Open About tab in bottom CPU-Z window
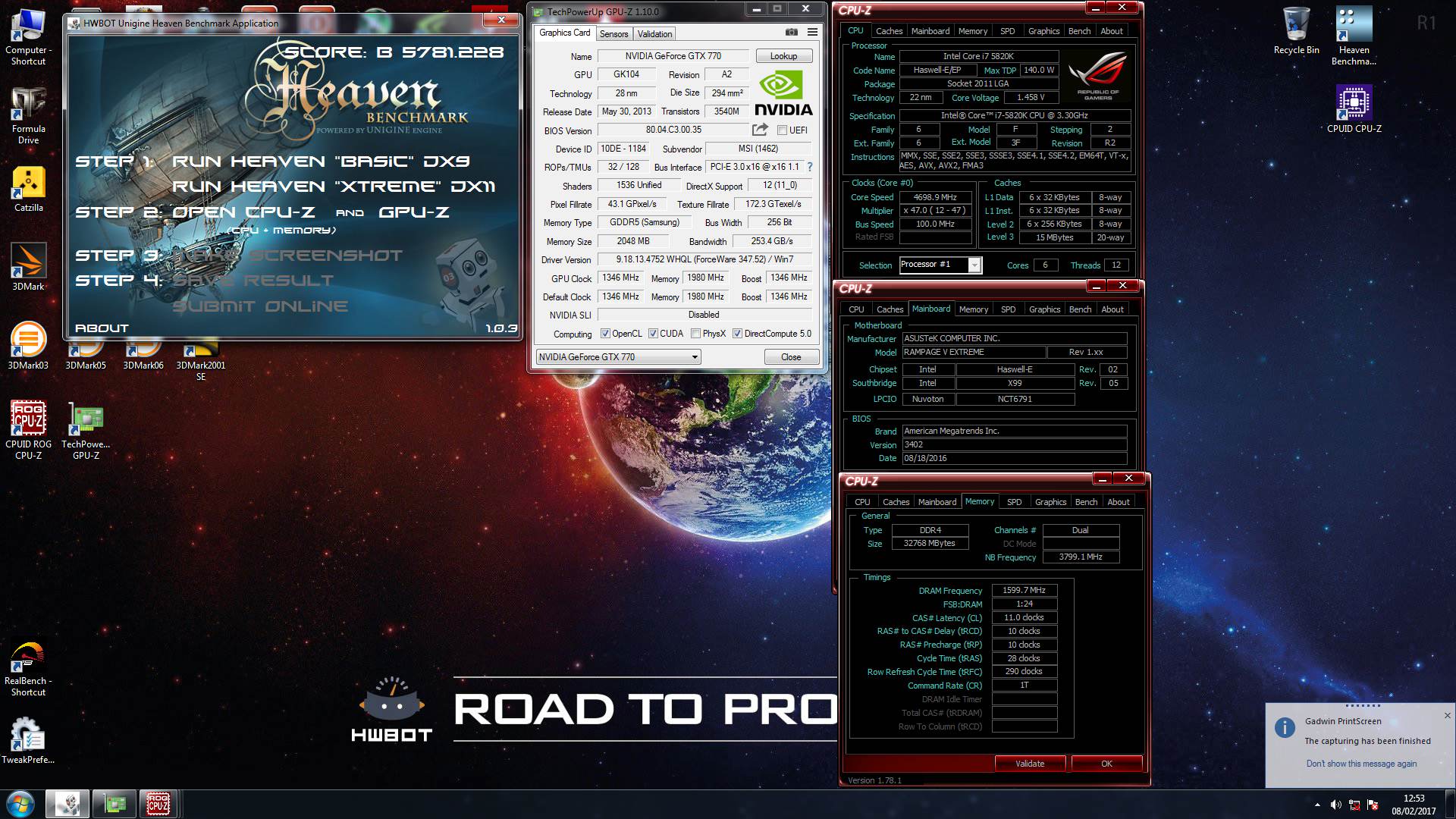Image resolution: width=1456 pixels, height=819 pixels. (1118, 502)
